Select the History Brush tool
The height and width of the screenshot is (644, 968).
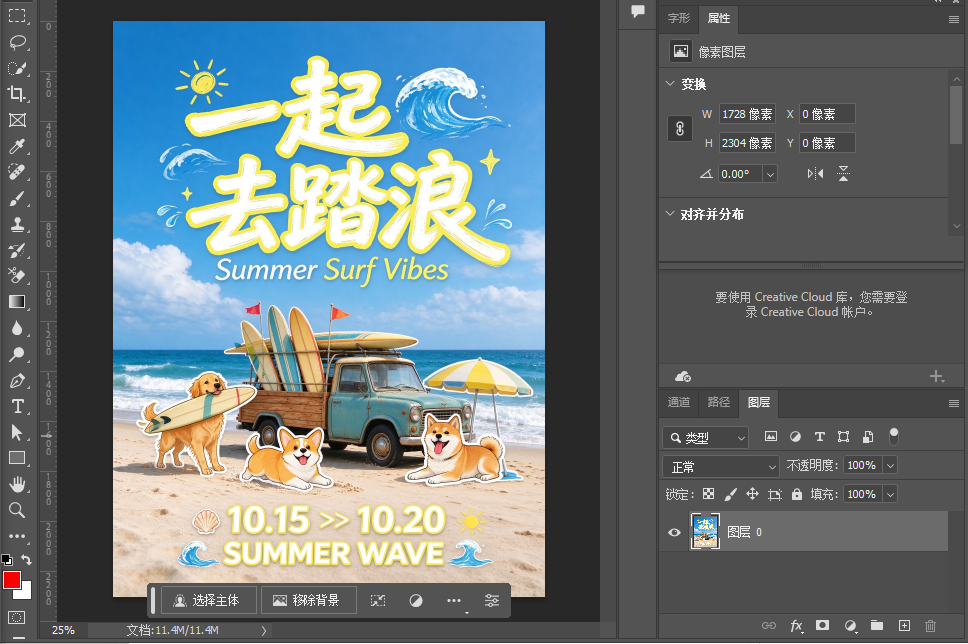point(17,250)
